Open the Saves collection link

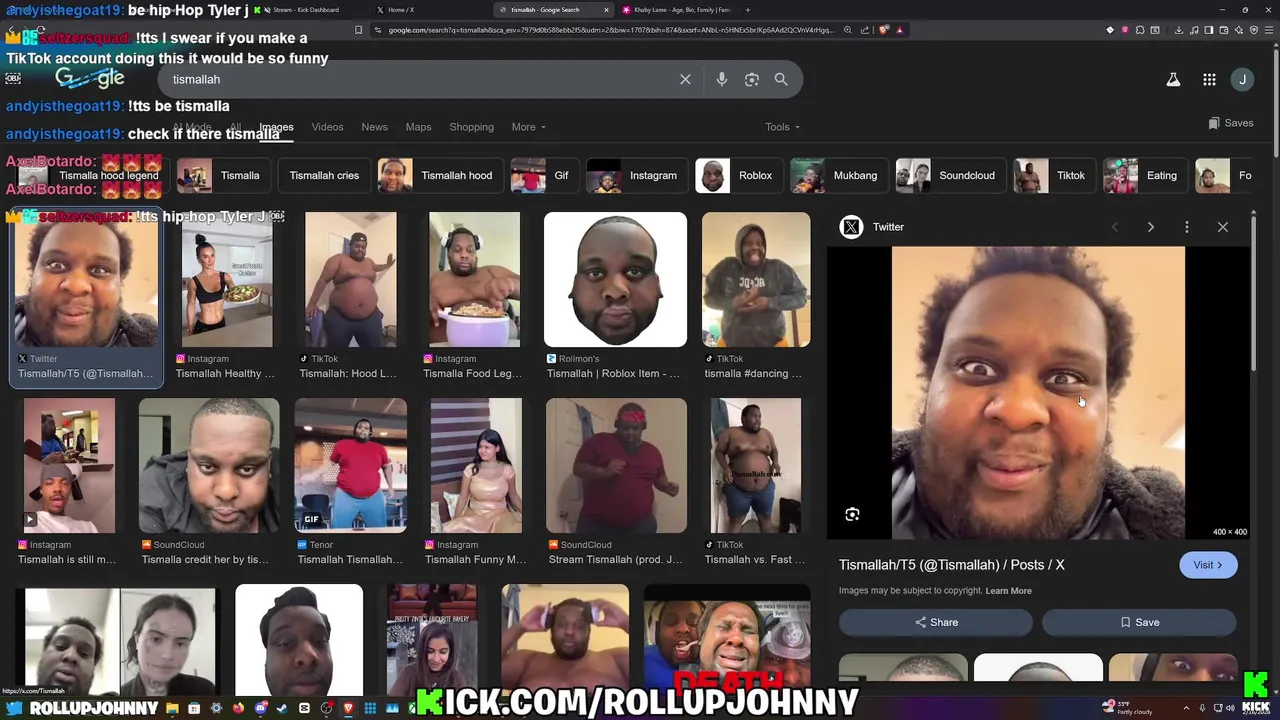1231,123
